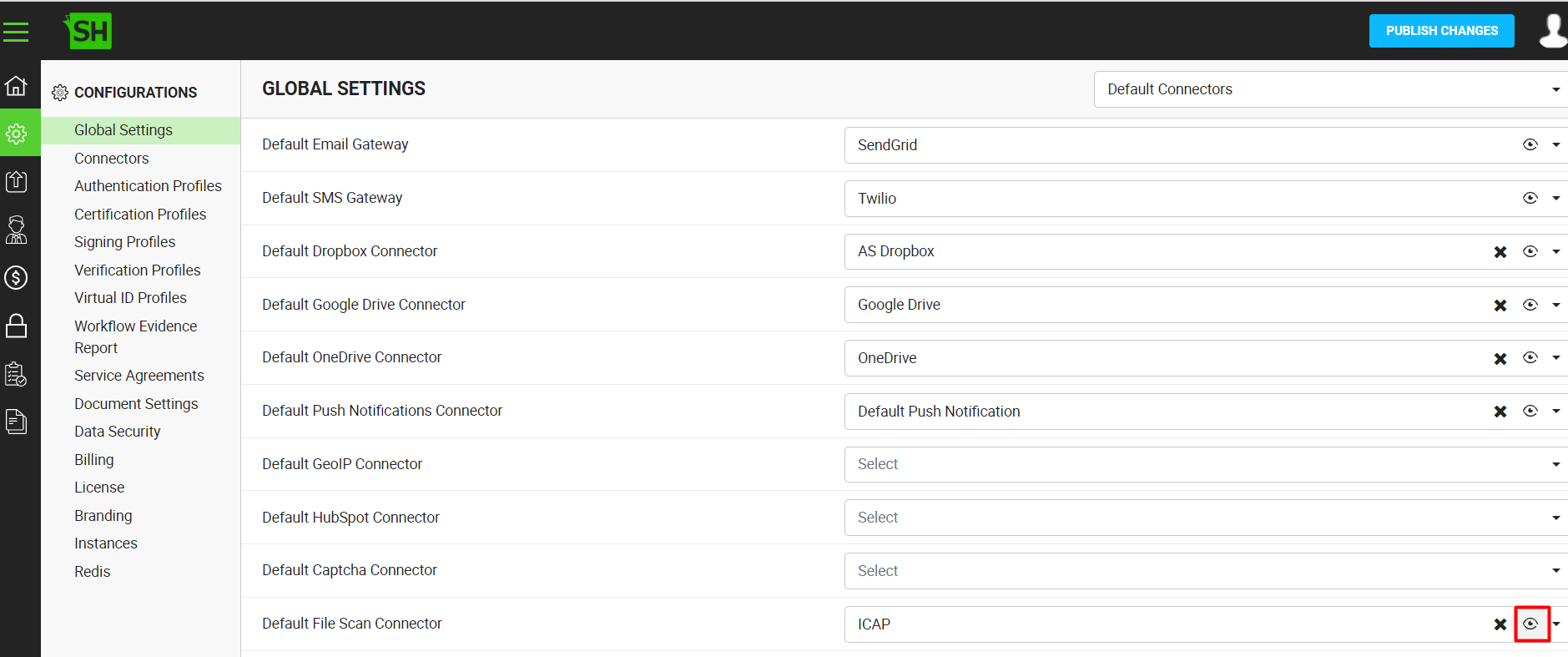Expand the Dropbox Connector dropdown arrow
The height and width of the screenshot is (657, 1568).
1556,252
